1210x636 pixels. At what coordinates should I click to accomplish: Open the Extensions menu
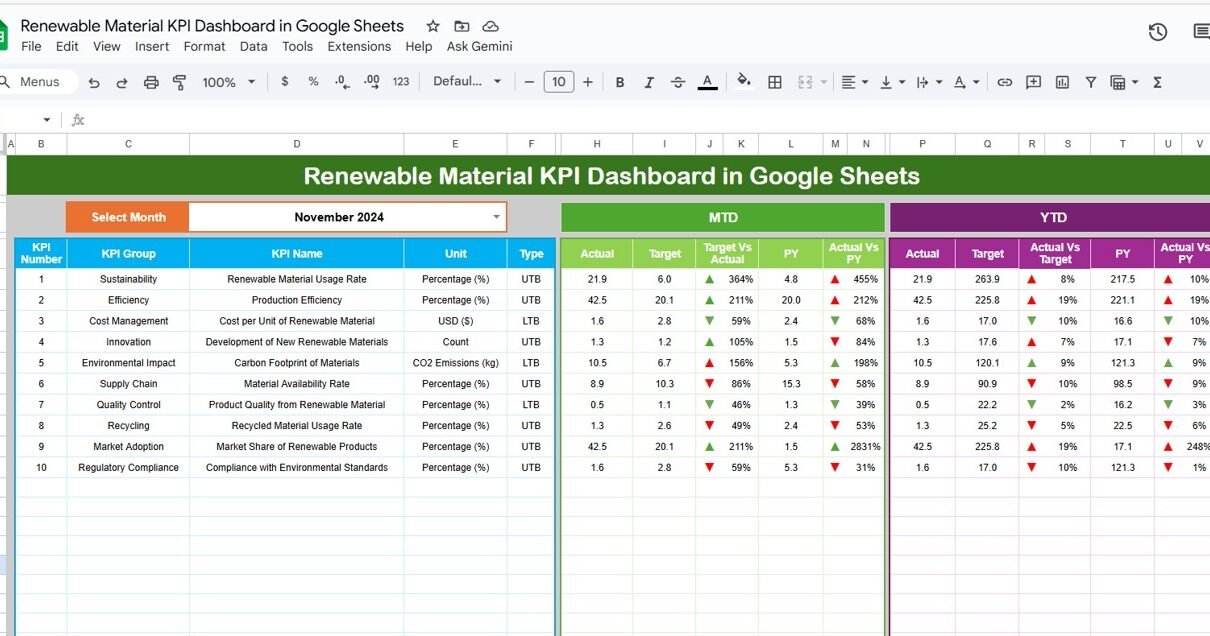(x=359, y=46)
